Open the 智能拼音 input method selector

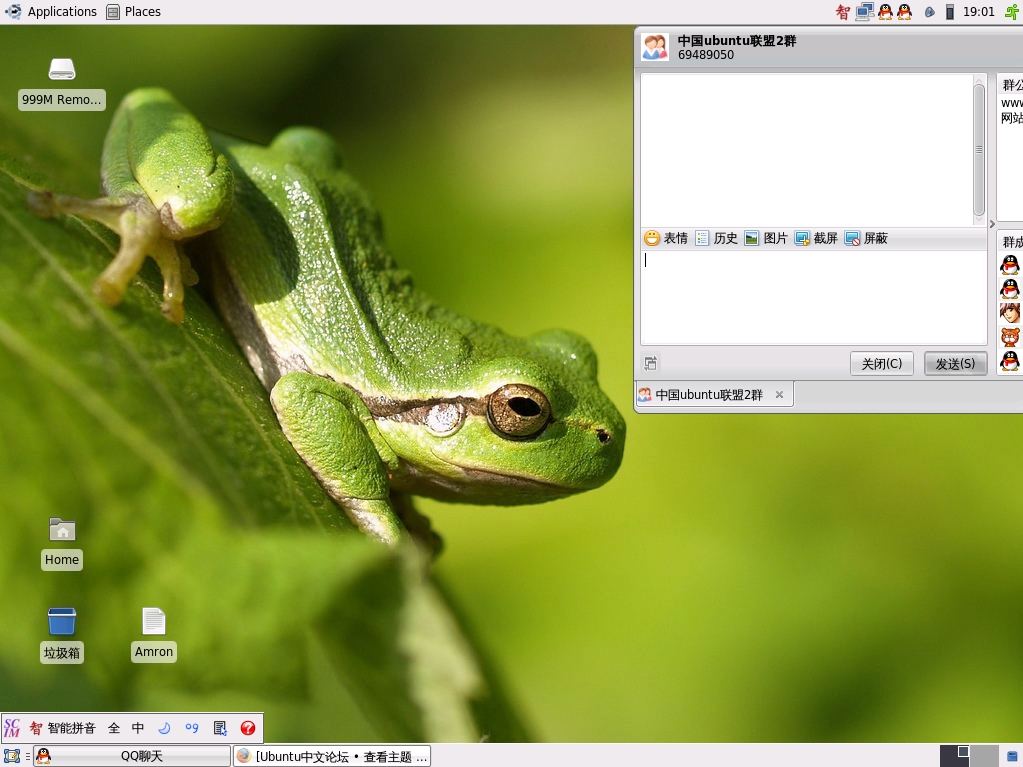[63, 728]
